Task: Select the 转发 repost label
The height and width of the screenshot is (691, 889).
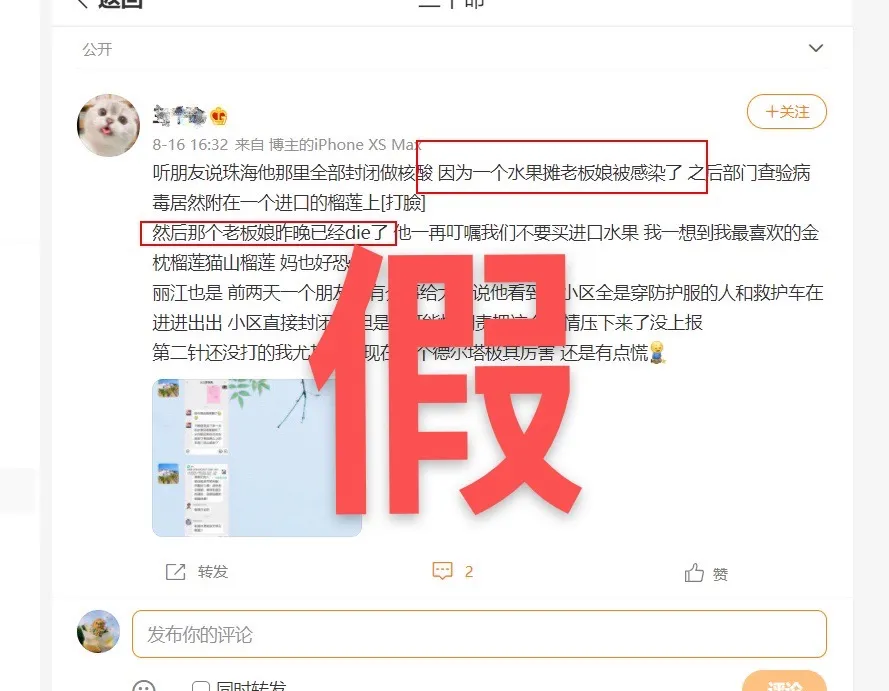Action: [x=213, y=572]
